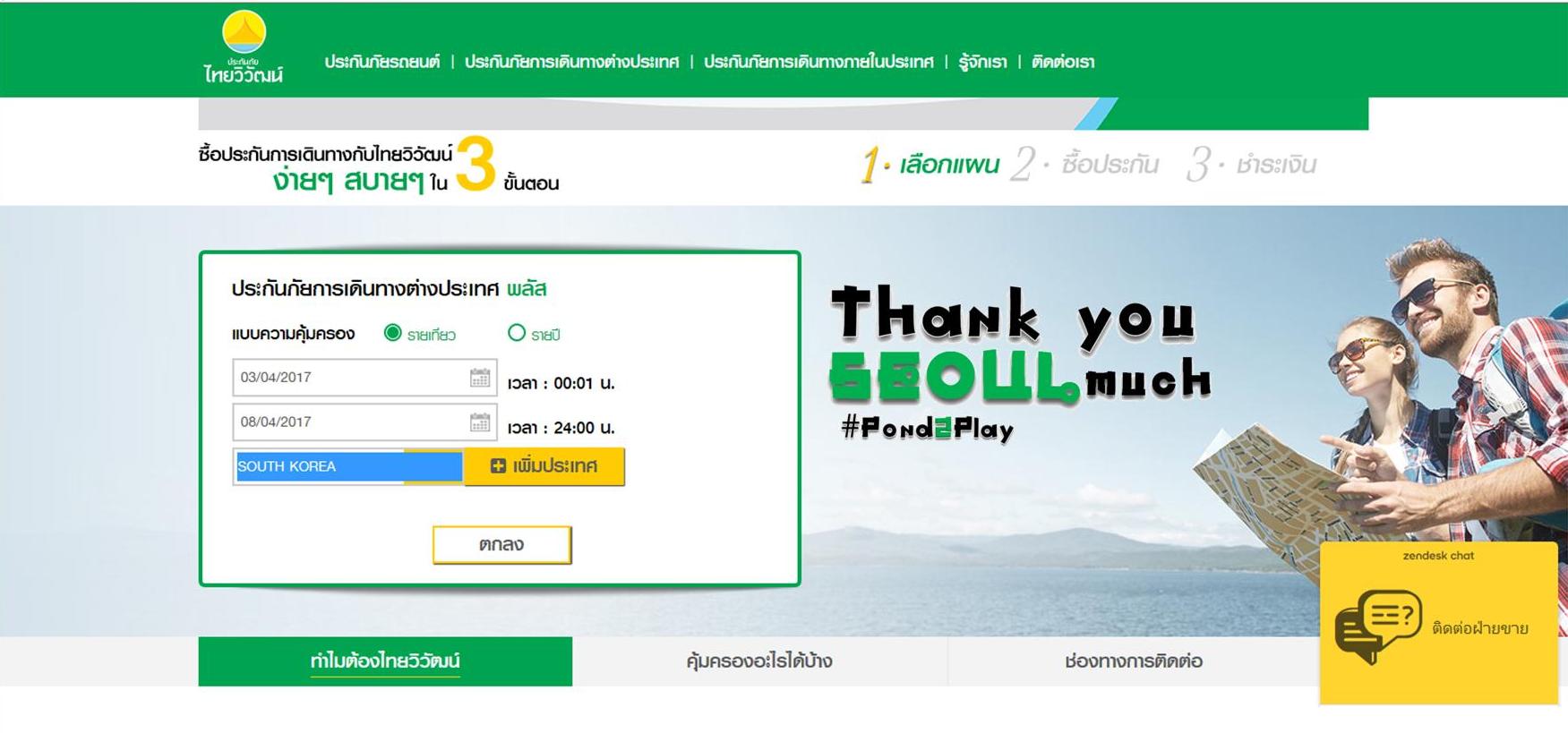Switch to ทำไมต้องไทยวิวัฒน์ tab

pyautogui.click(x=385, y=661)
